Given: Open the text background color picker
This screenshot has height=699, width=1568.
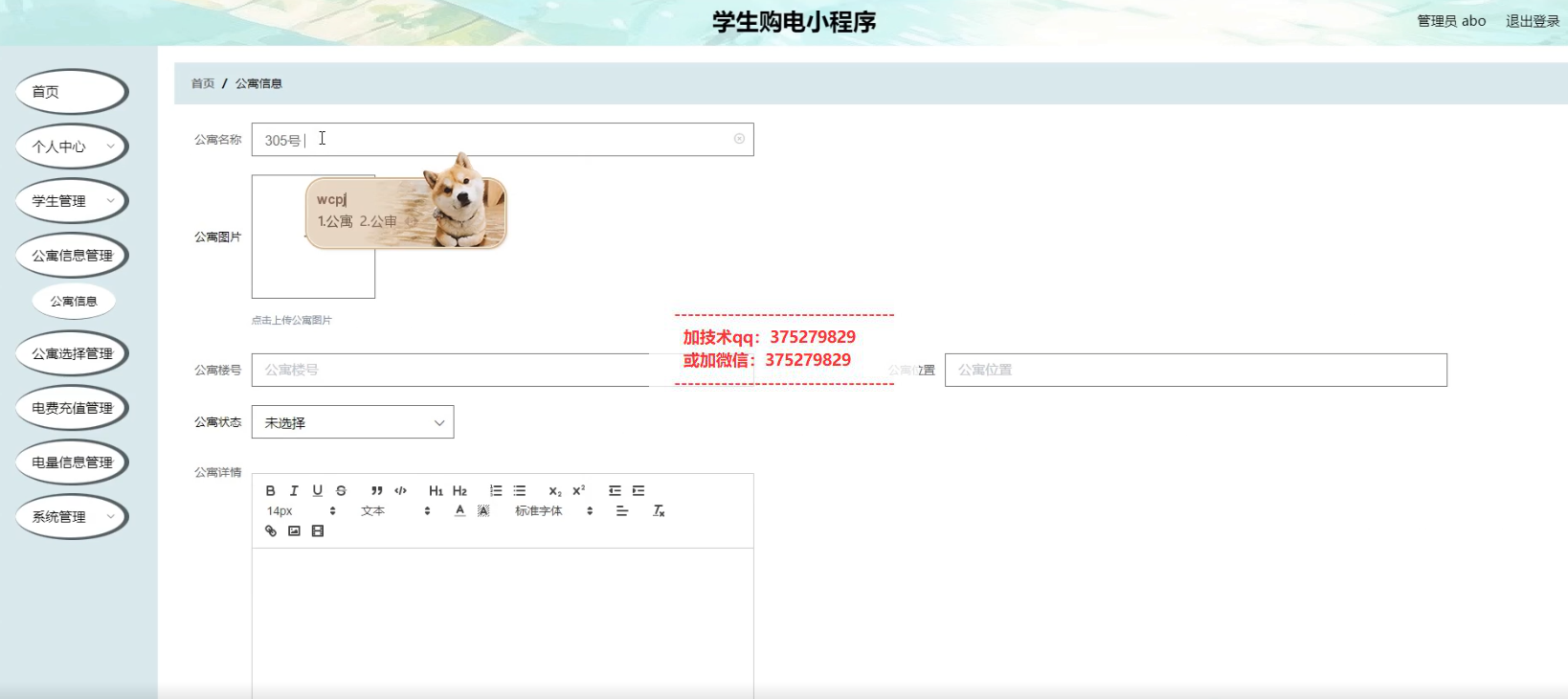Looking at the screenshot, I should [x=483, y=510].
